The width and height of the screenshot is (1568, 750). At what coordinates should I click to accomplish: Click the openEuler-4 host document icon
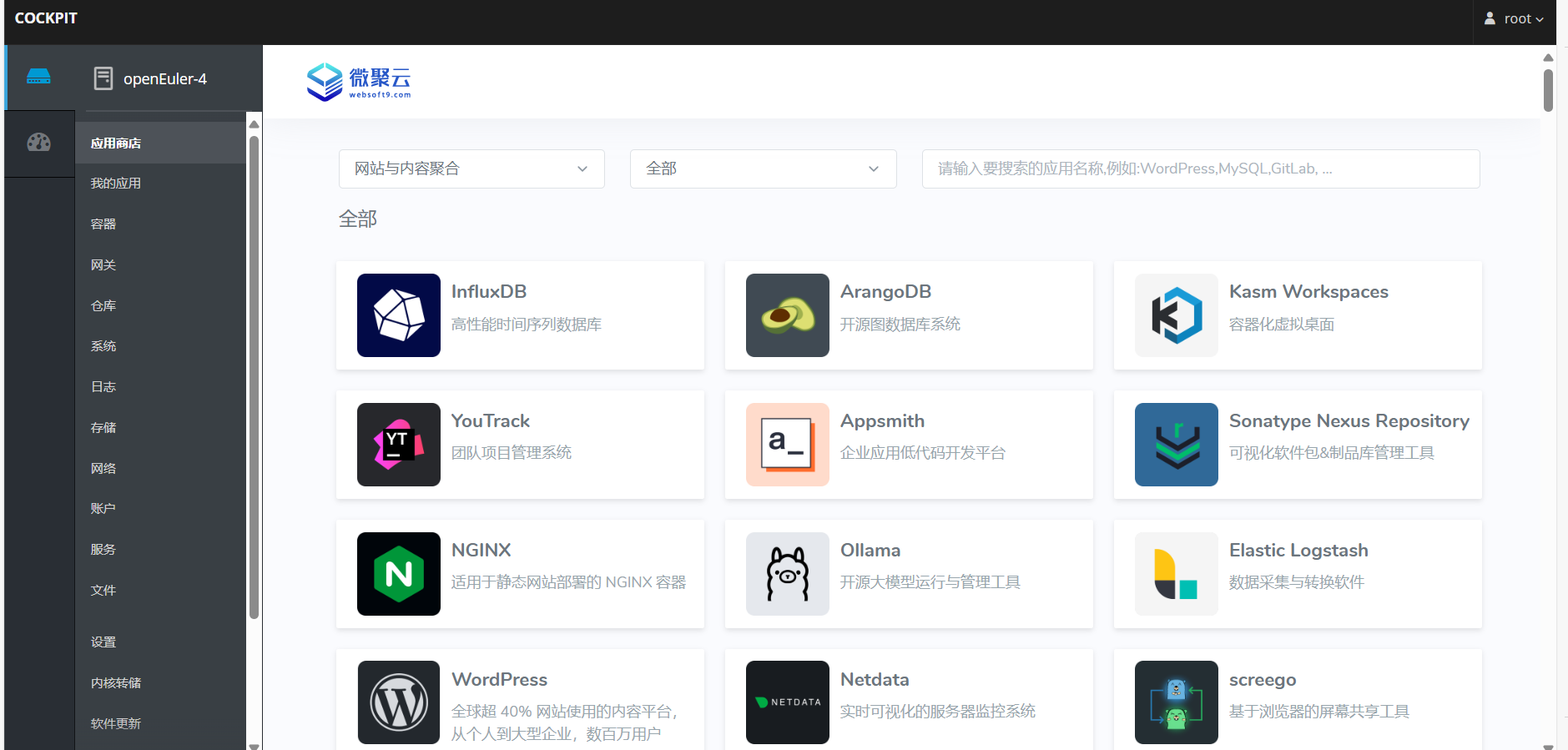(x=103, y=78)
